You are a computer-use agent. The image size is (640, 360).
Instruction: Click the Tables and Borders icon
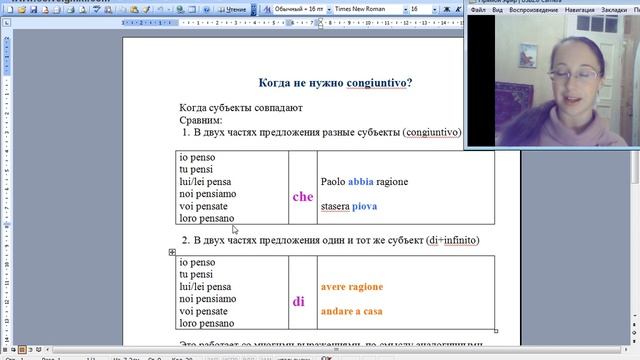coord(192,9)
